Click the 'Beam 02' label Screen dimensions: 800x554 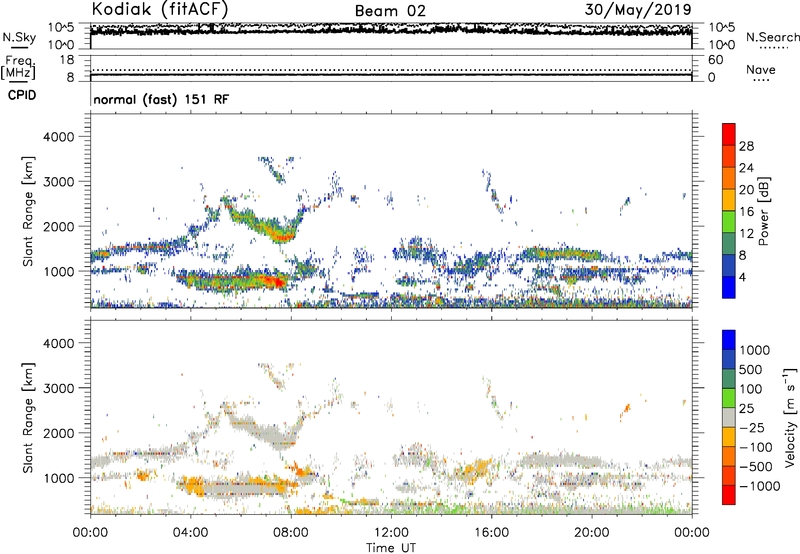coord(390,11)
